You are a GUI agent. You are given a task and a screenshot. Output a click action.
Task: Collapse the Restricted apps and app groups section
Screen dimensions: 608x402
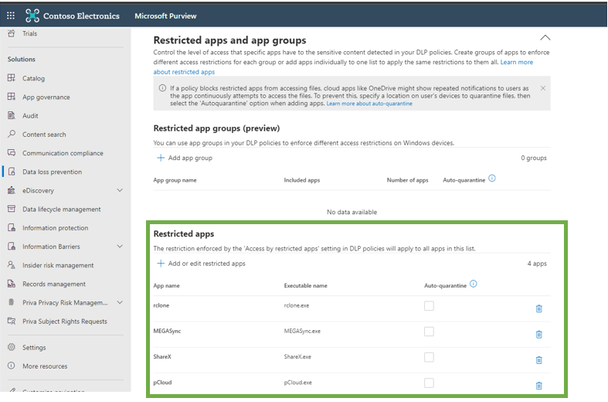pyautogui.click(x=544, y=37)
